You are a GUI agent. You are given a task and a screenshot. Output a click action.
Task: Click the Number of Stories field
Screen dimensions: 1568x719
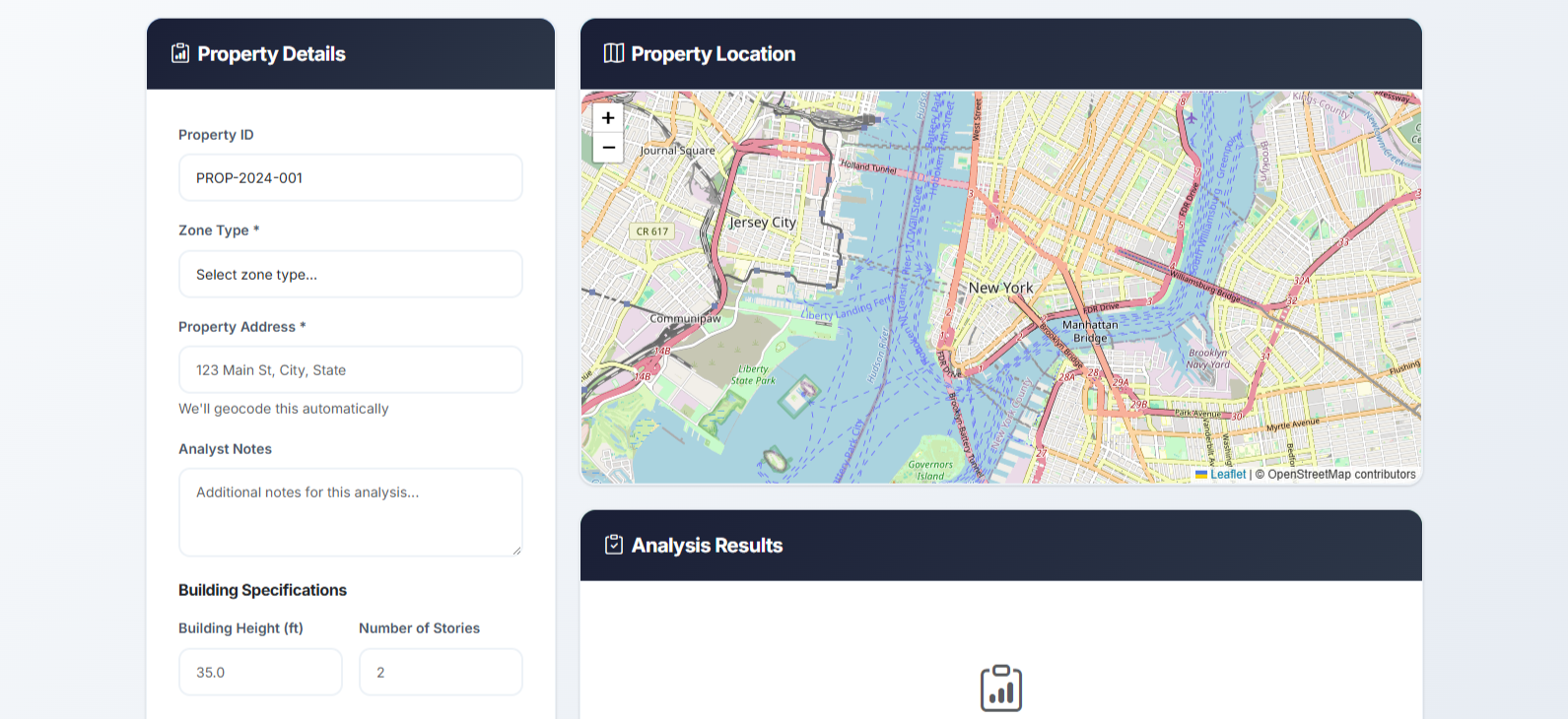pos(441,672)
